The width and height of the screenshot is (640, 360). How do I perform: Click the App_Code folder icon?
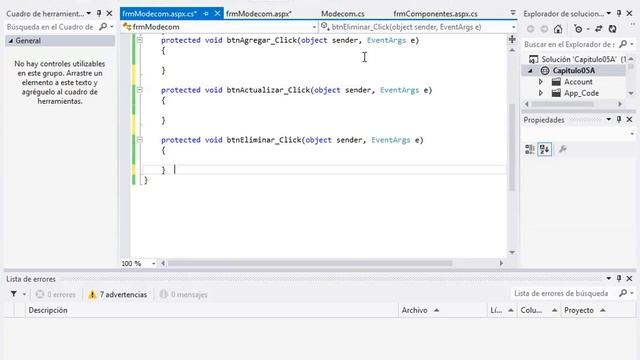point(556,93)
